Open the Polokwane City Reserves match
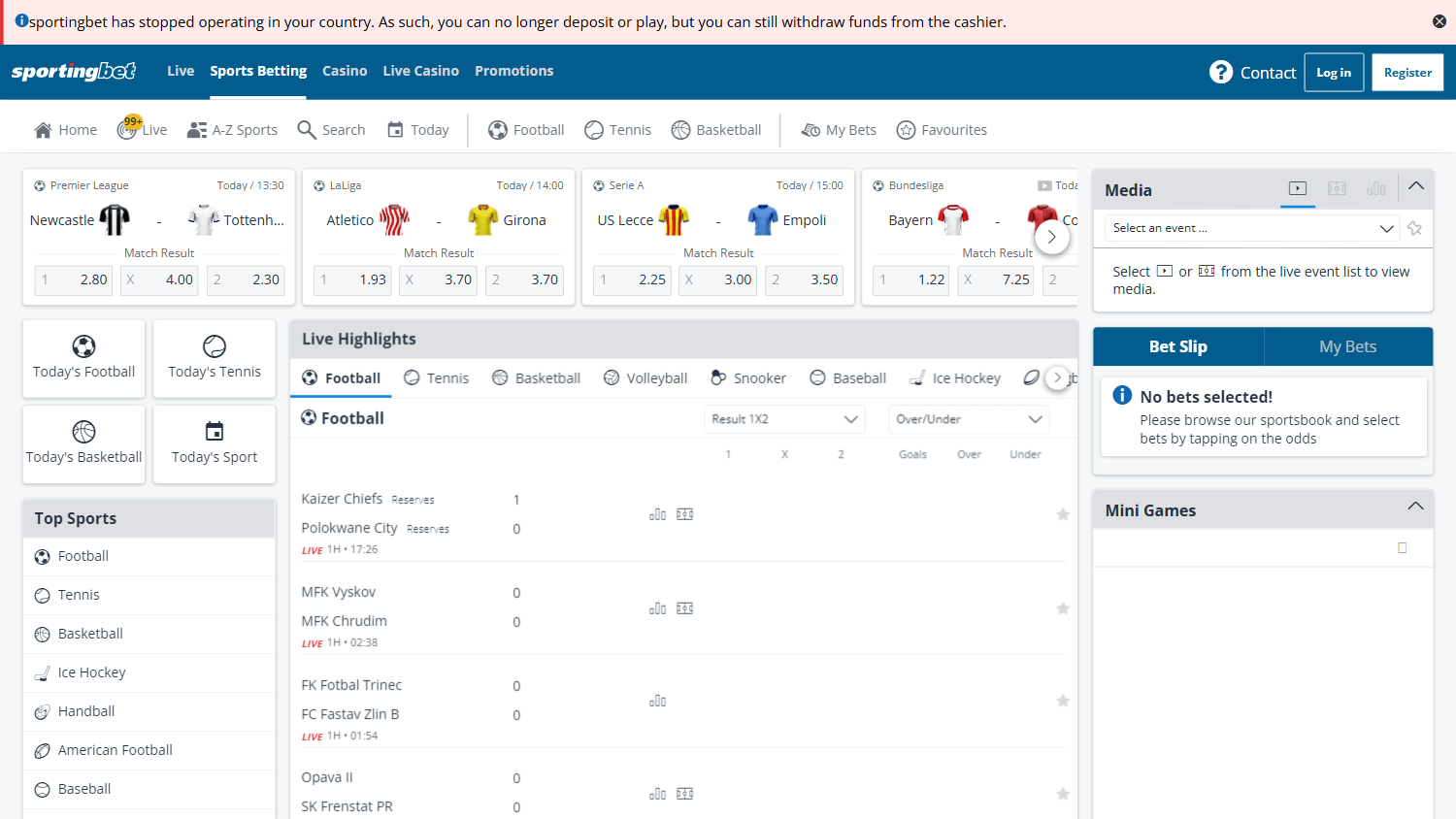The image size is (1456, 819). point(376,528)
